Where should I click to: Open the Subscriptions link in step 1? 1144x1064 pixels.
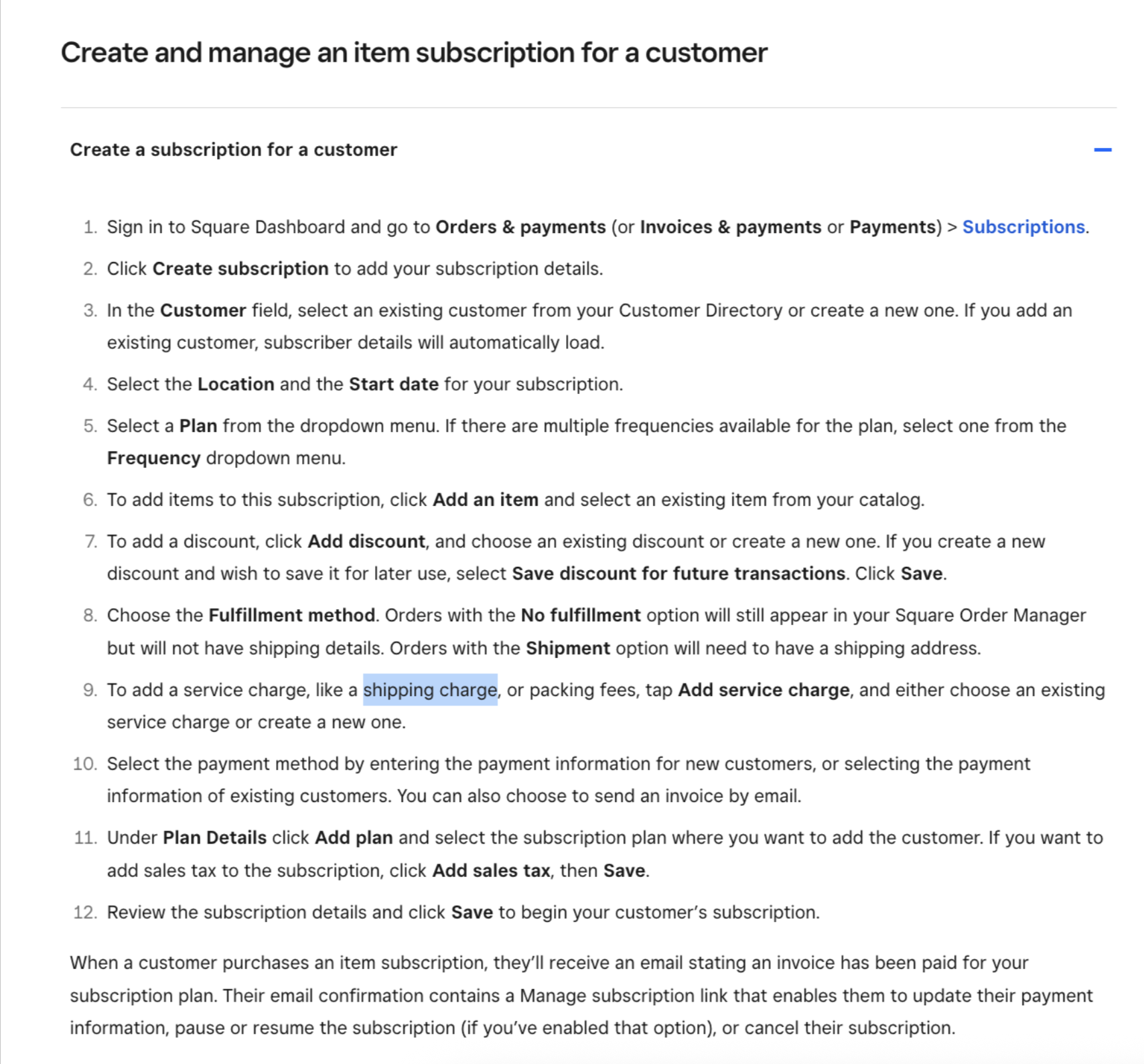(1023, 227)
